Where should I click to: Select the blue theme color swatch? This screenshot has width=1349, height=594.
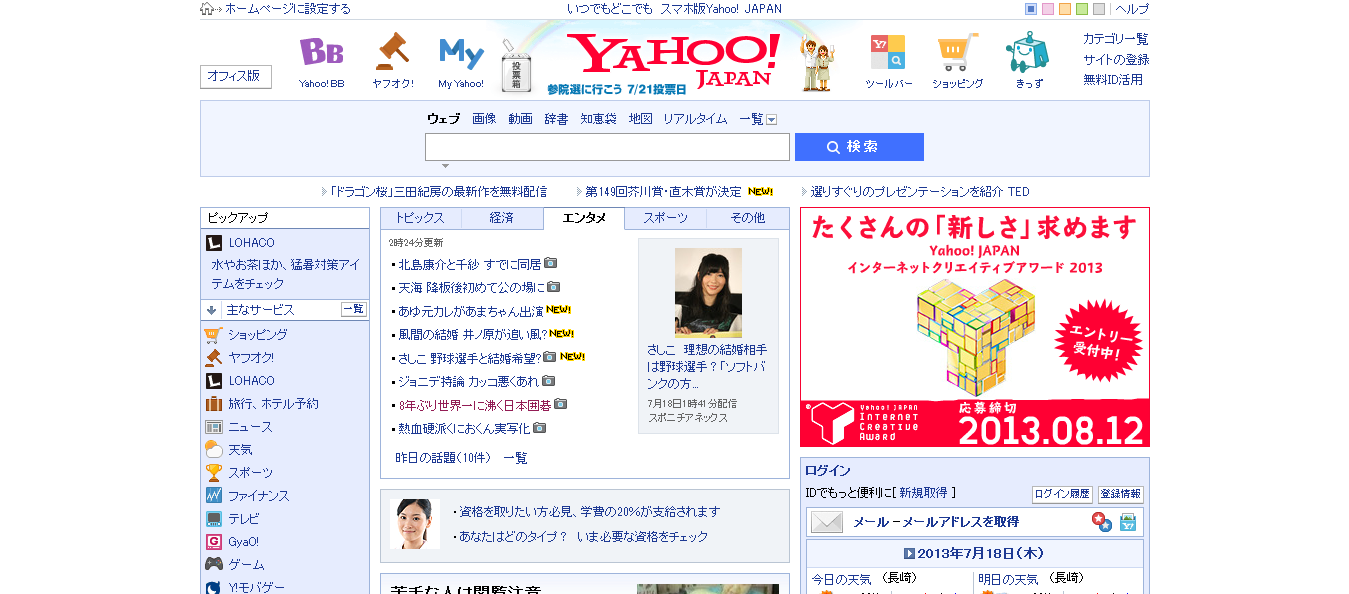coord(1031,9)
